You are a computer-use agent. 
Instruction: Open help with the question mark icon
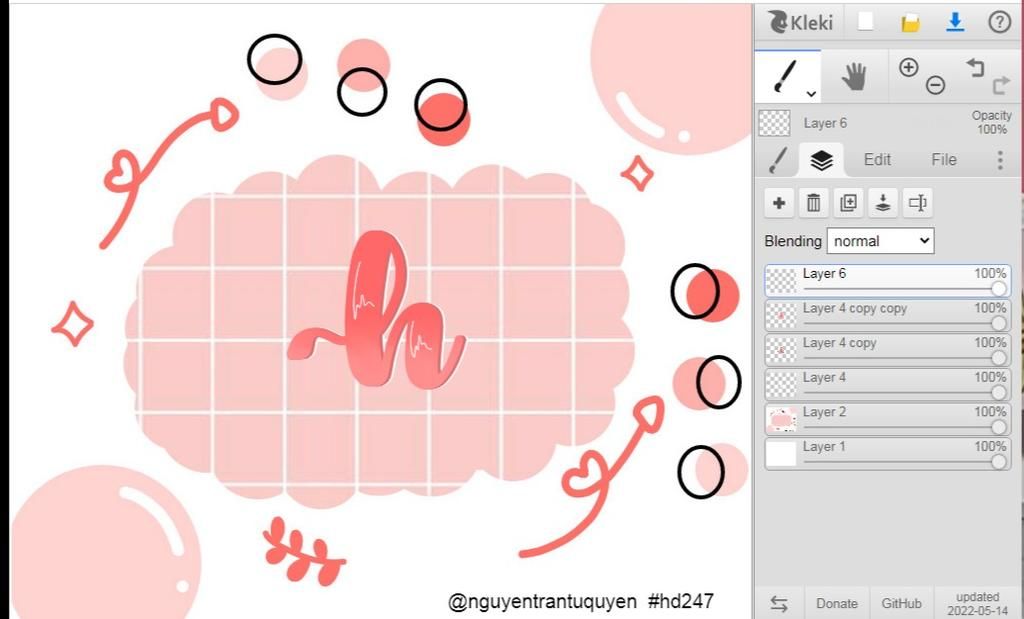(999, 22)
